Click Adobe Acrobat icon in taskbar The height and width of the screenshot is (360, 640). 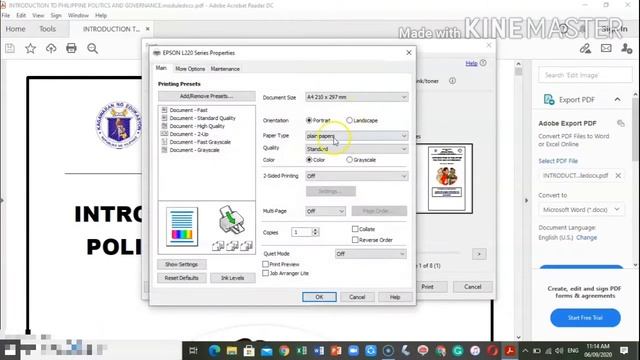pos(510,351)
